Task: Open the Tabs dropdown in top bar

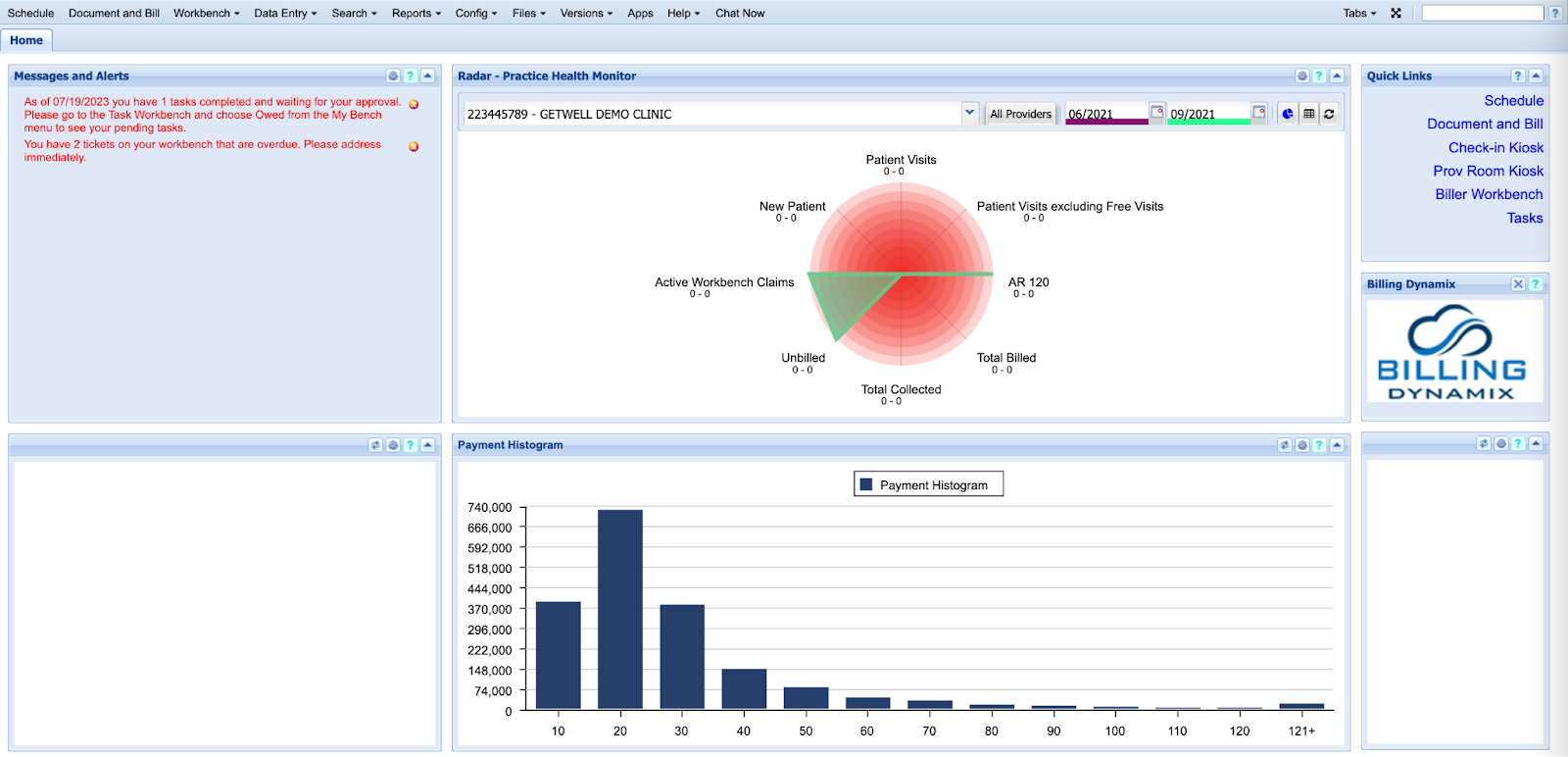Action: [1359, 13]
